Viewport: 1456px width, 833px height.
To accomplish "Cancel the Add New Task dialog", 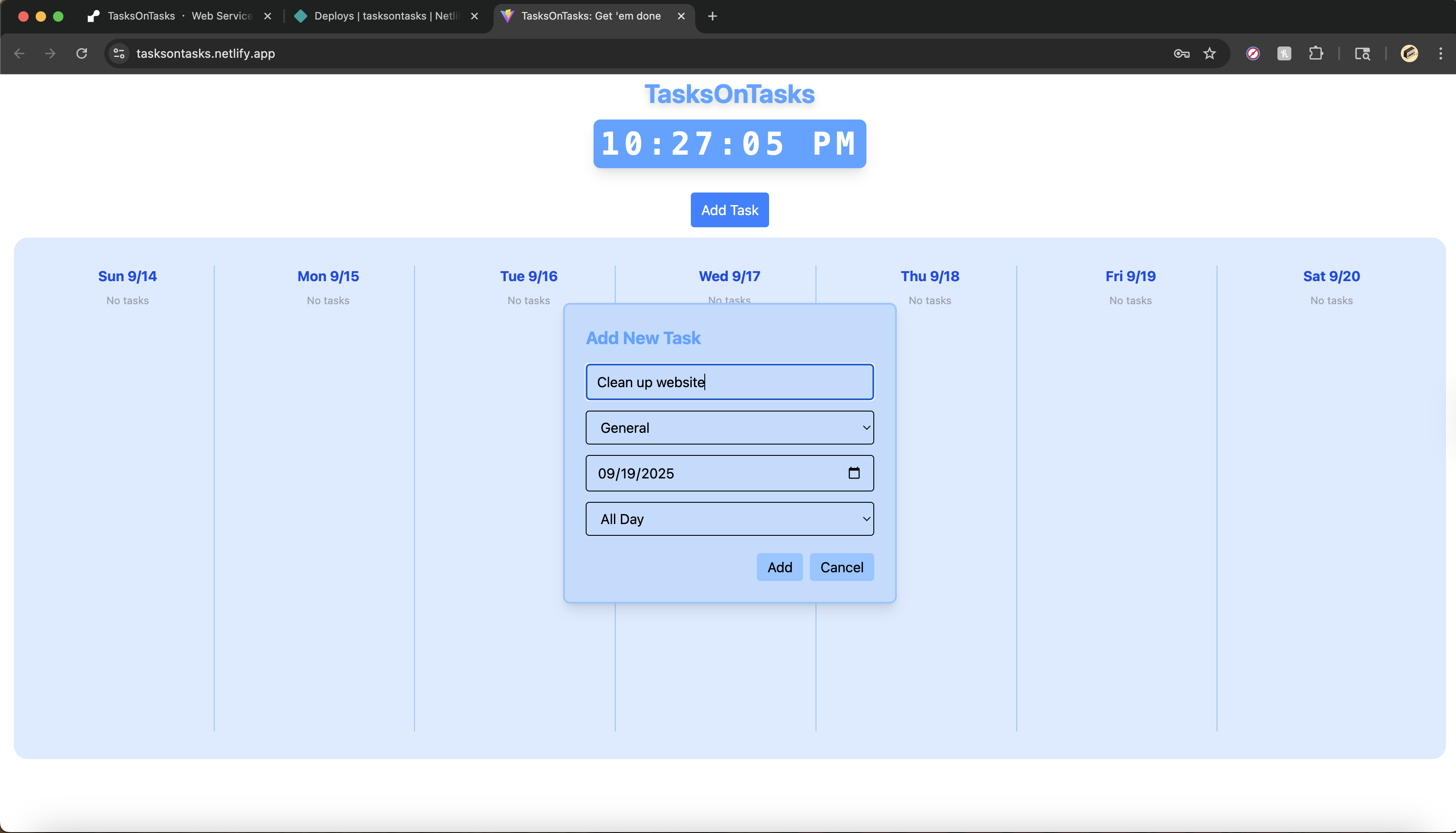I will pos(841,567).
